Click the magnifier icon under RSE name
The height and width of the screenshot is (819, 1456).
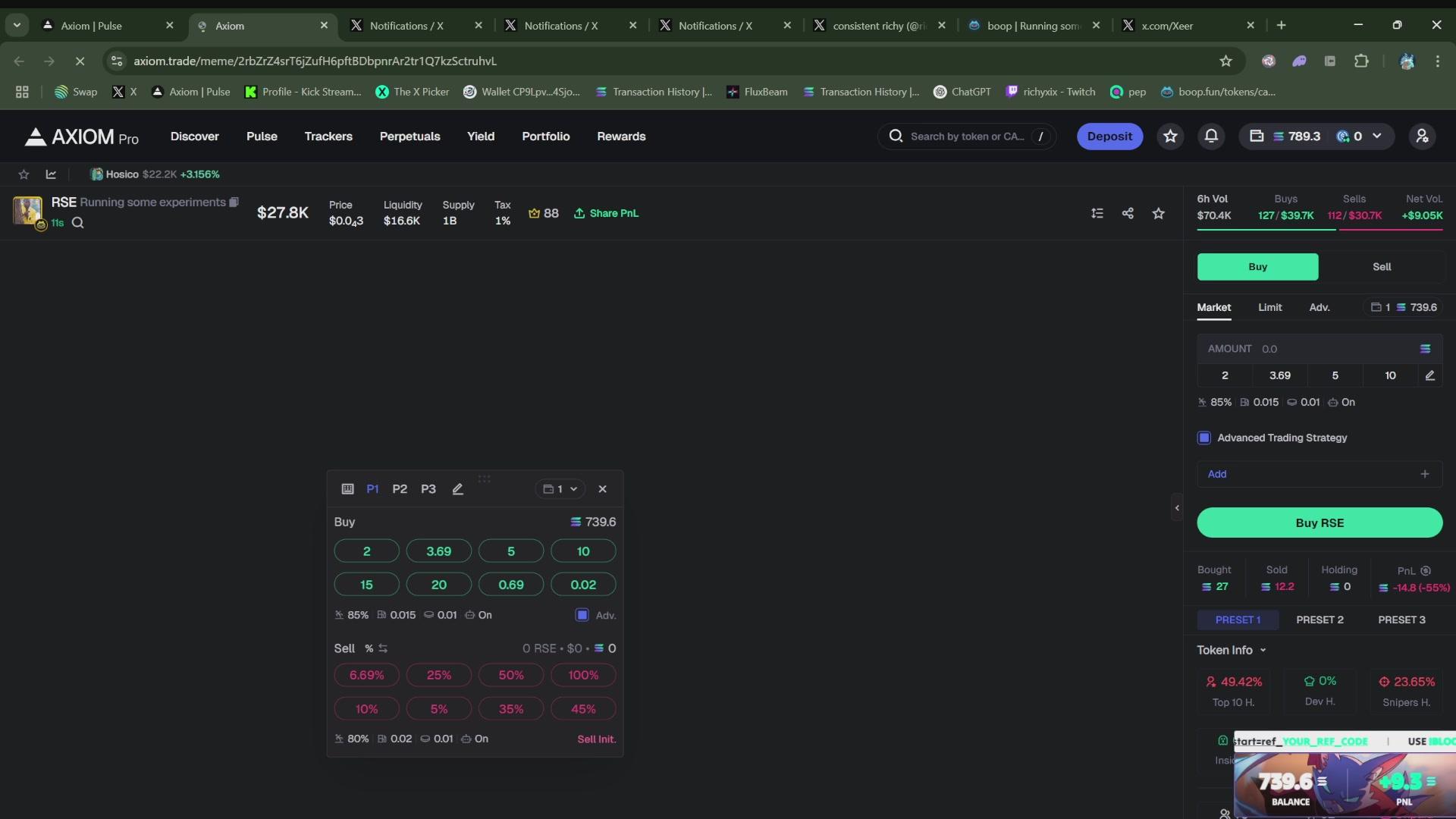click(x=77, y=223)
